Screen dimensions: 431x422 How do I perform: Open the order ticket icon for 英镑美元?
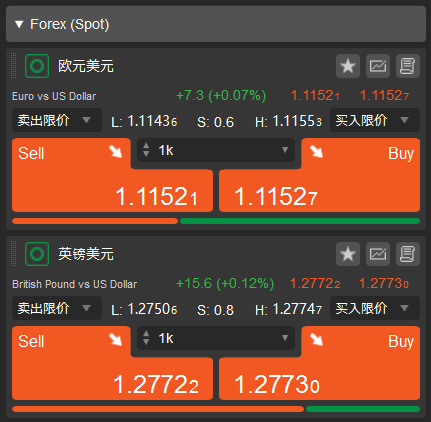tap(408, 254)
